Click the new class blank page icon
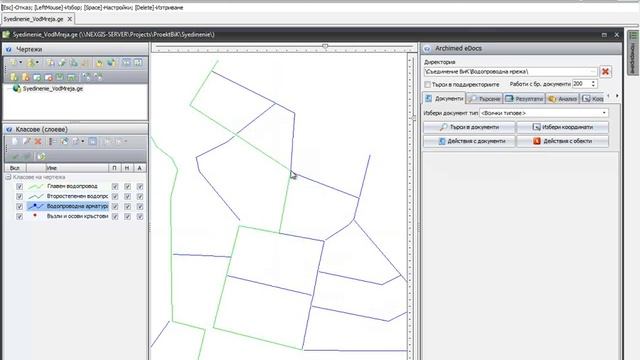 [15, 141]
